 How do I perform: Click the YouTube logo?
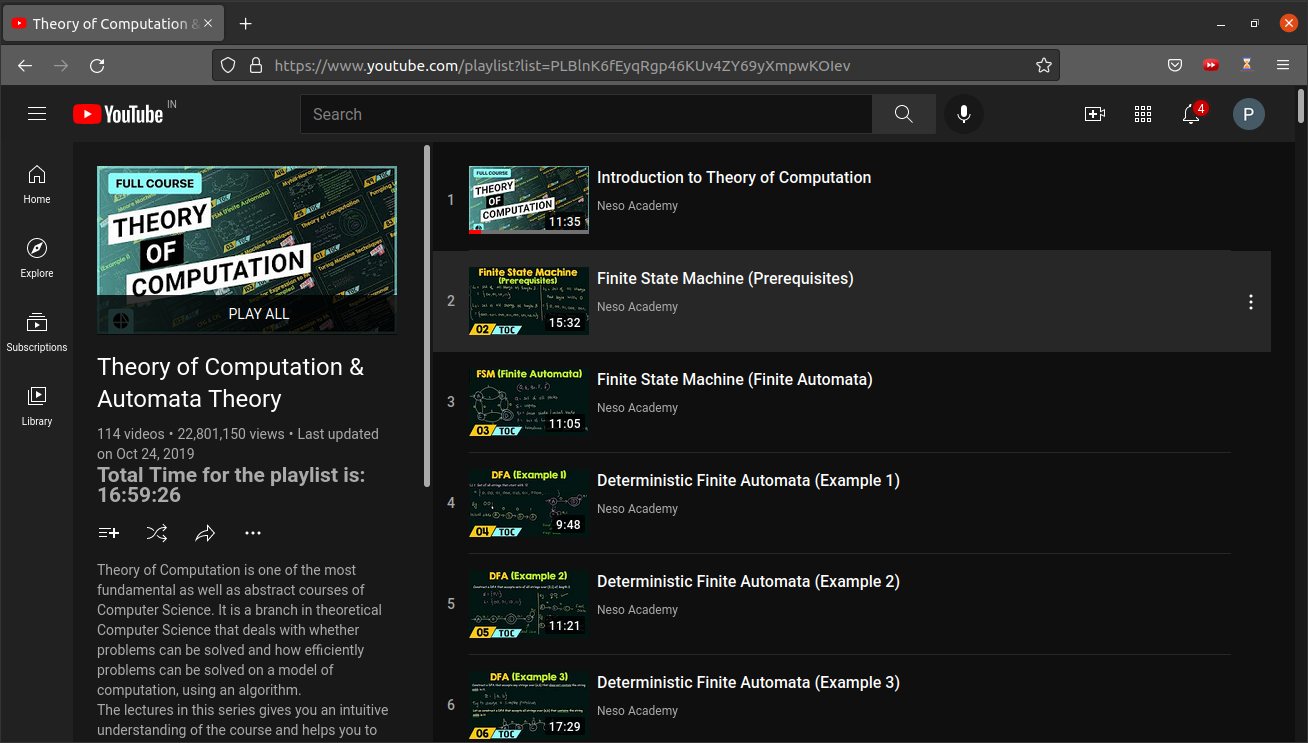click(x=118, y=114)
